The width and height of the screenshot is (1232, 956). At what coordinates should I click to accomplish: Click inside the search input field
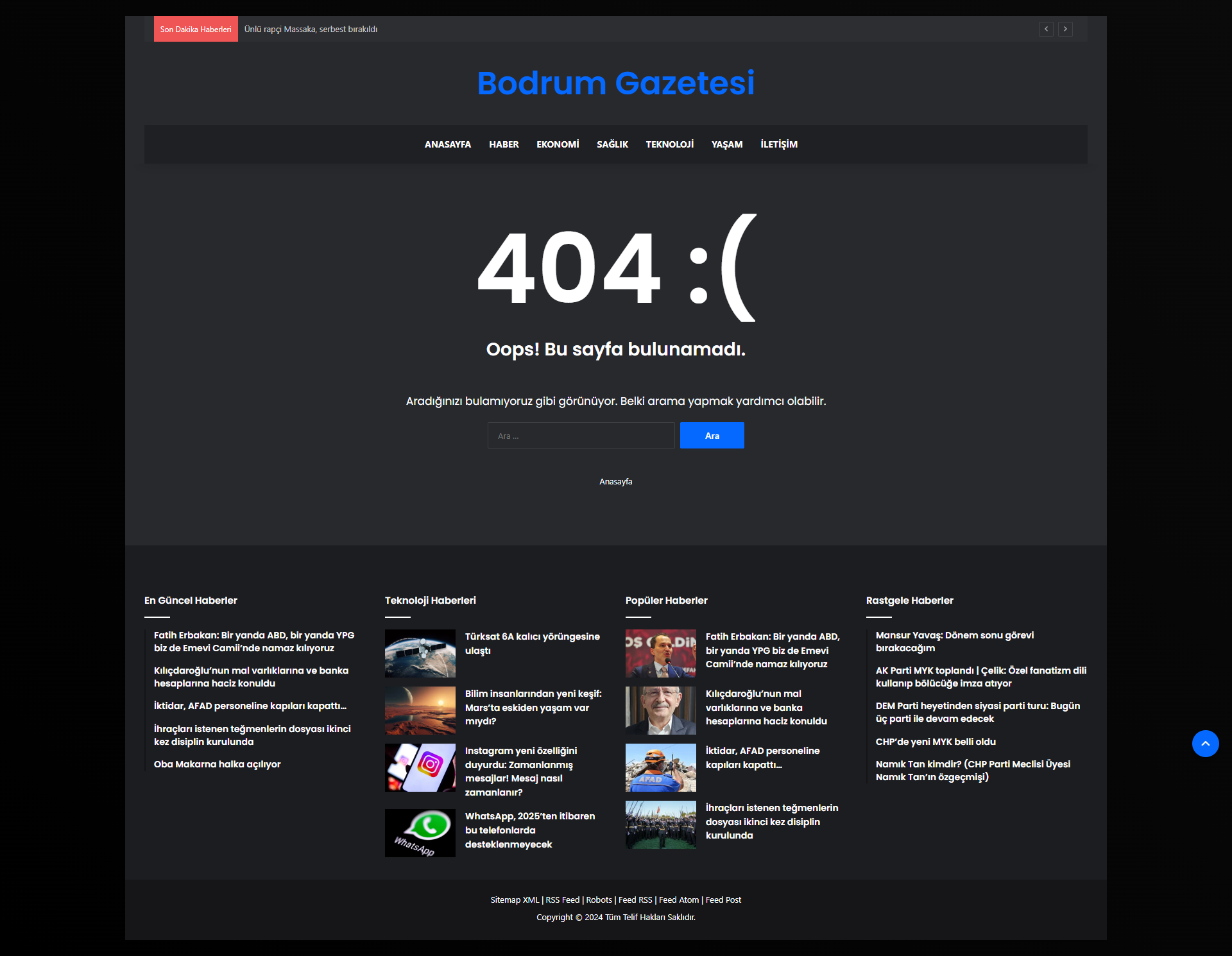[x=581, y=435]
